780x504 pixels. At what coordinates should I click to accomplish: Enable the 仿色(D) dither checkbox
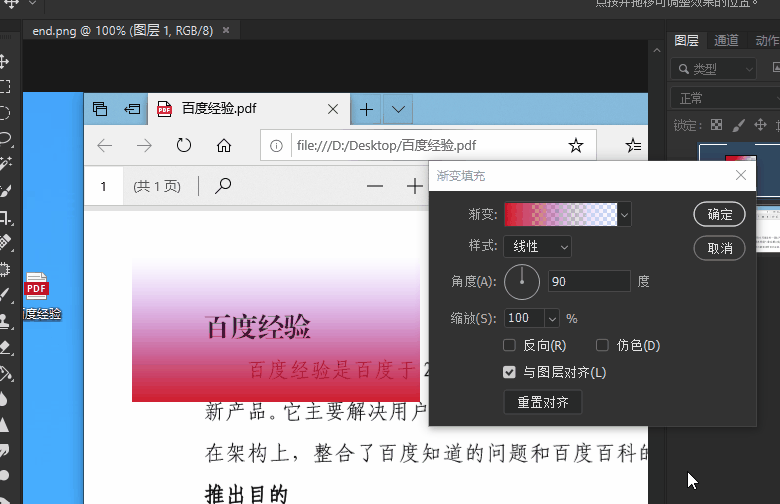click(602, 345)
